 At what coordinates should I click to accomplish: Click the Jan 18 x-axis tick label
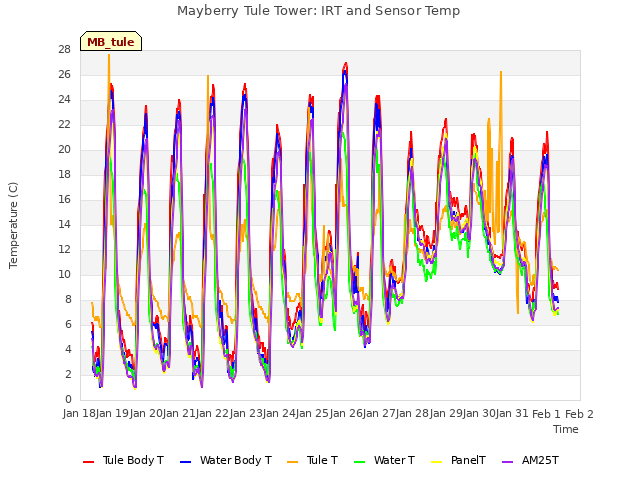[79, 414]
